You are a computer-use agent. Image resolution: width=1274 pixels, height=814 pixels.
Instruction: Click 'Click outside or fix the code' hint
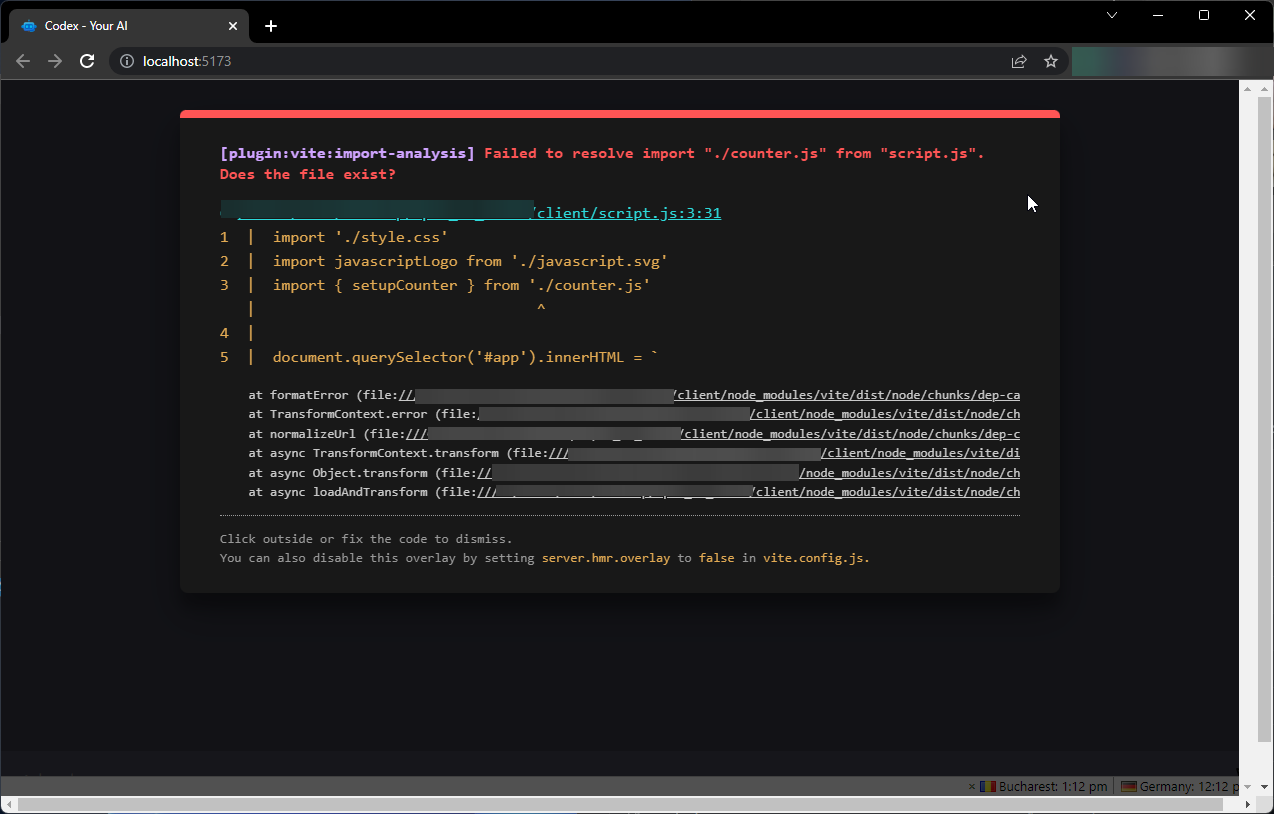click(366, 539)
